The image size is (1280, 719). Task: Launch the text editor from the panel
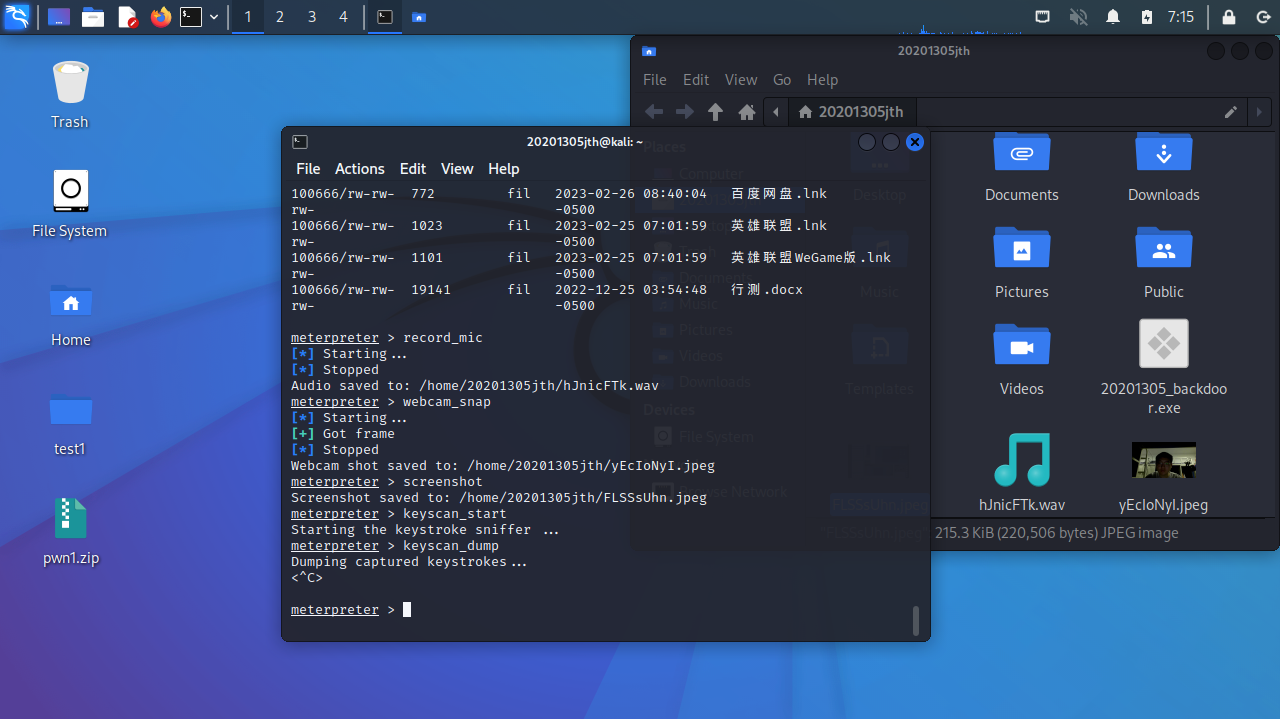pos(127,17)
